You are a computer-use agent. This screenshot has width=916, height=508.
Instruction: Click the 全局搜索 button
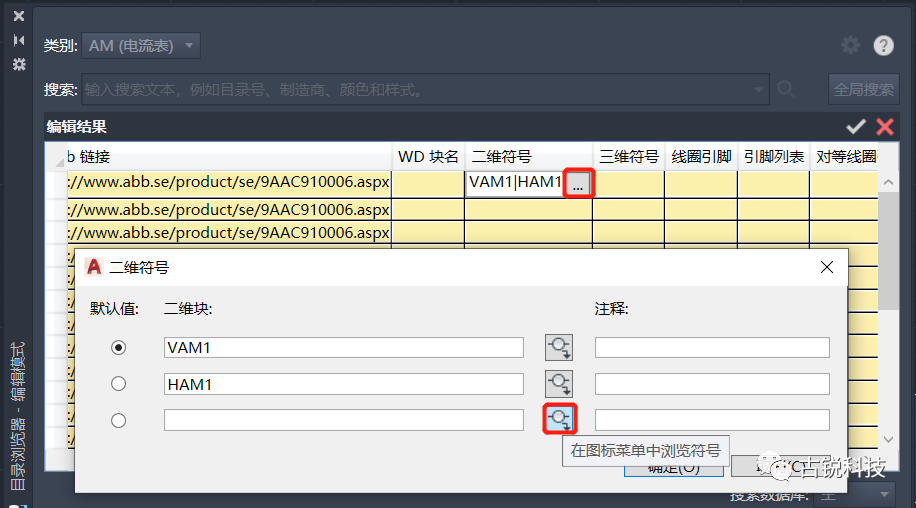click(863, 89)
